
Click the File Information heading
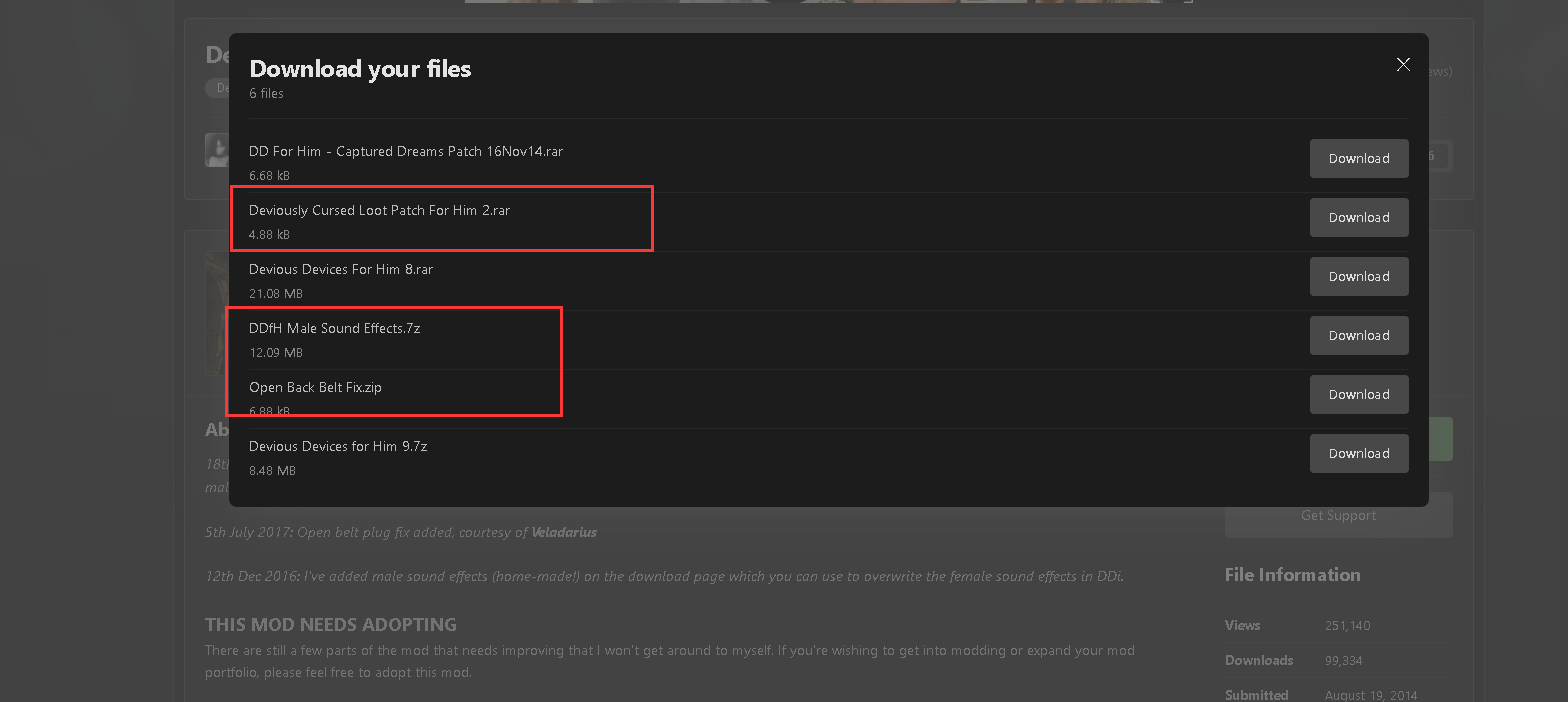(x=1292, y=575)
